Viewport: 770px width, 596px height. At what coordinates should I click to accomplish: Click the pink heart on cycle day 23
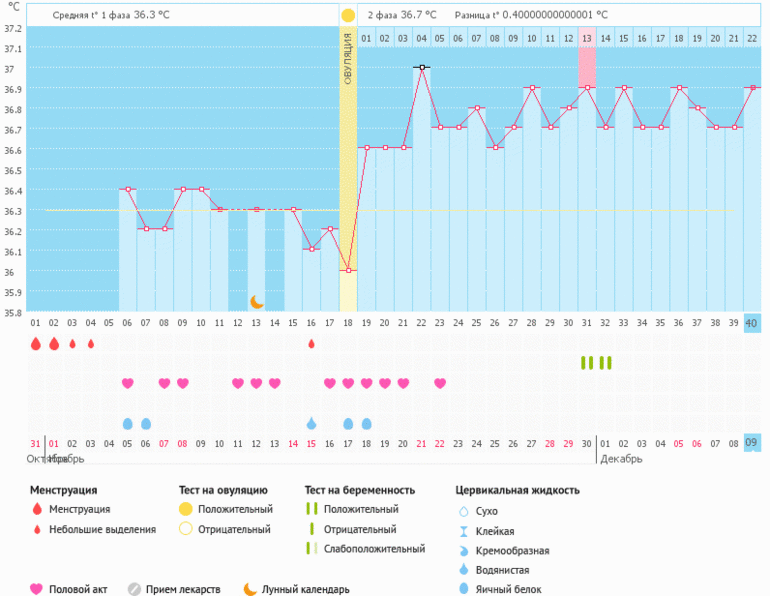tap(440, 383)
